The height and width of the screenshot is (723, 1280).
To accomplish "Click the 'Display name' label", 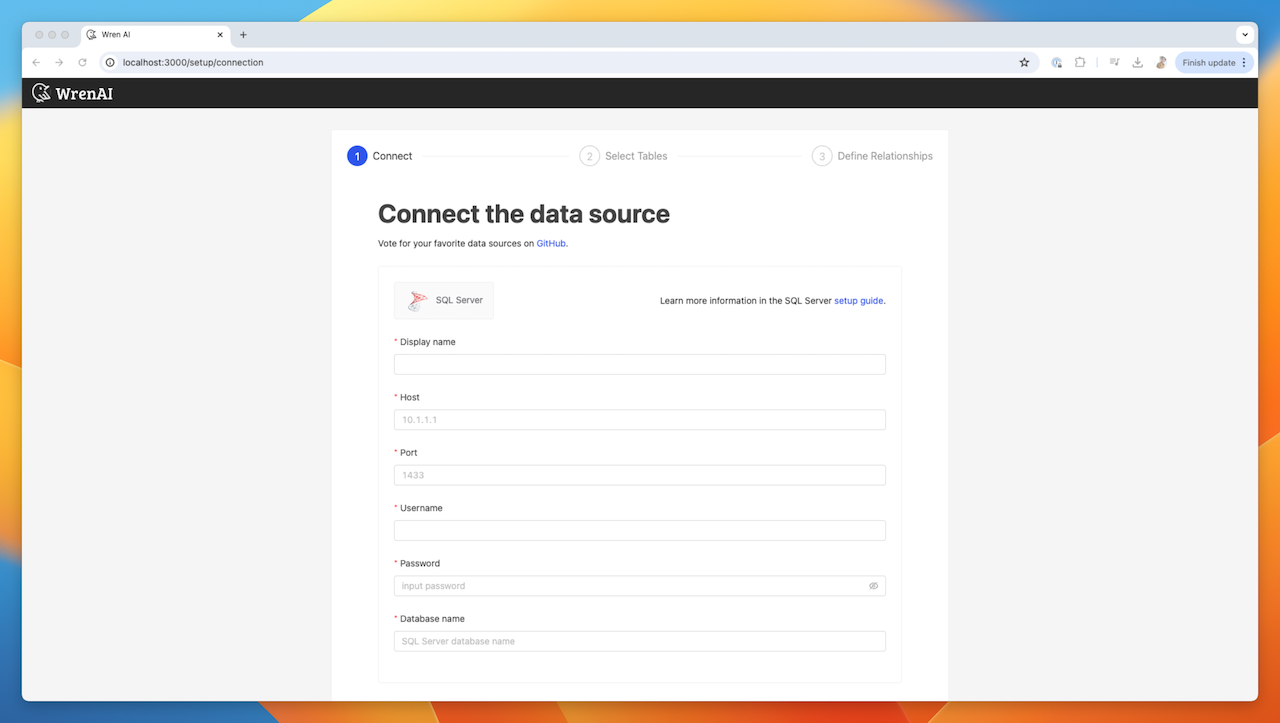I will pyautogui.click(x=428, y=342).
